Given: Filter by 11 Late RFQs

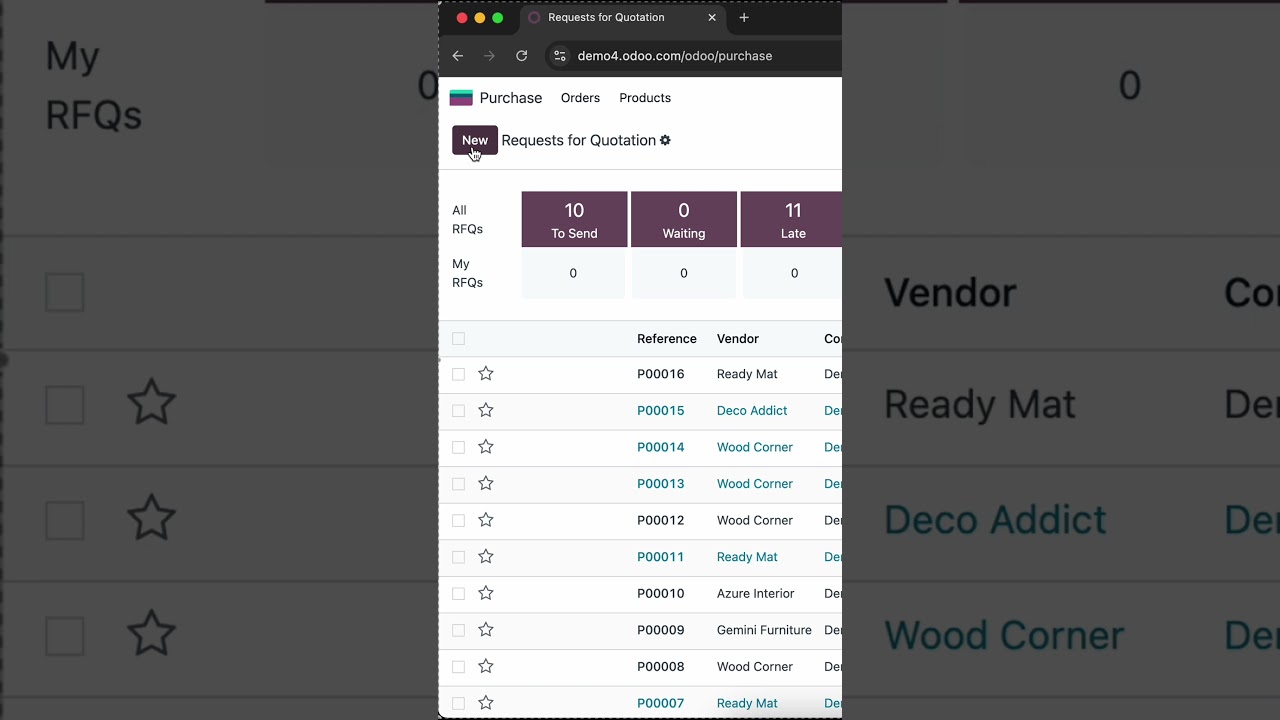Looking at the screenshot, I should click(792, 219).
